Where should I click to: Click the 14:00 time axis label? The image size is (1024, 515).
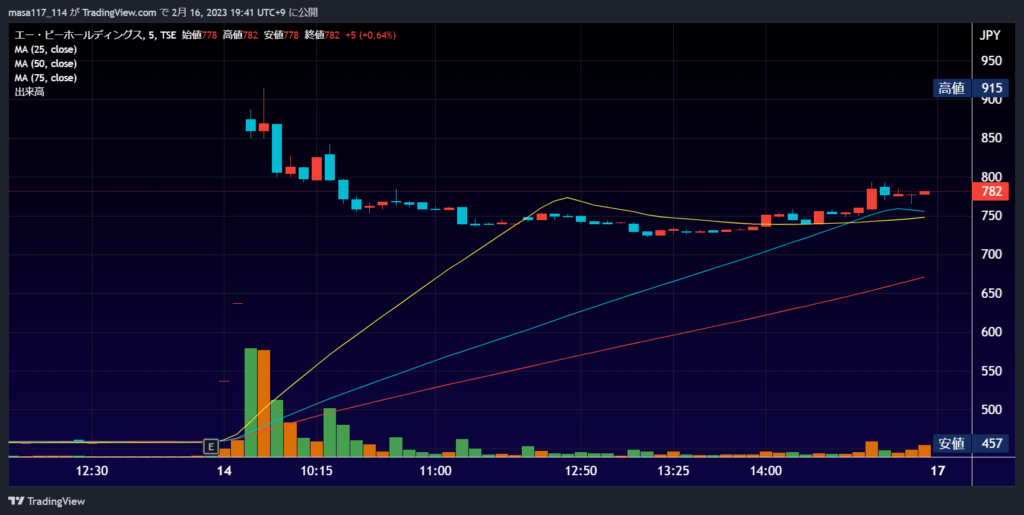766,471
